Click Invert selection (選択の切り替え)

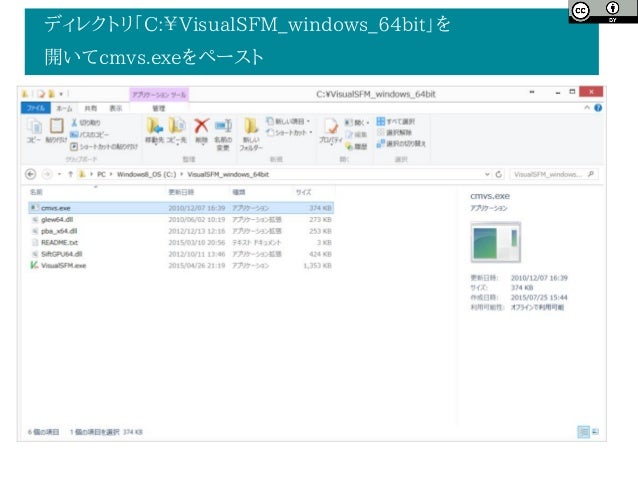click(401, 144)
